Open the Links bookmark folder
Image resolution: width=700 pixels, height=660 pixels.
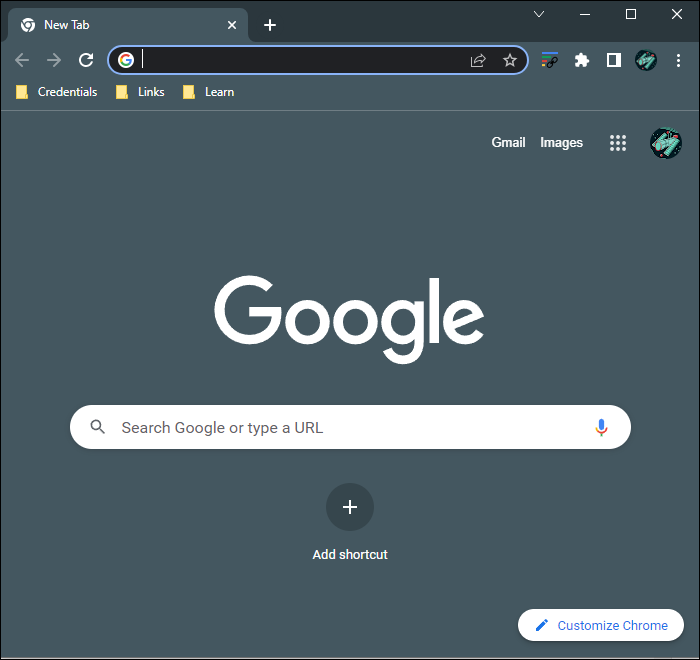point(140,92)
